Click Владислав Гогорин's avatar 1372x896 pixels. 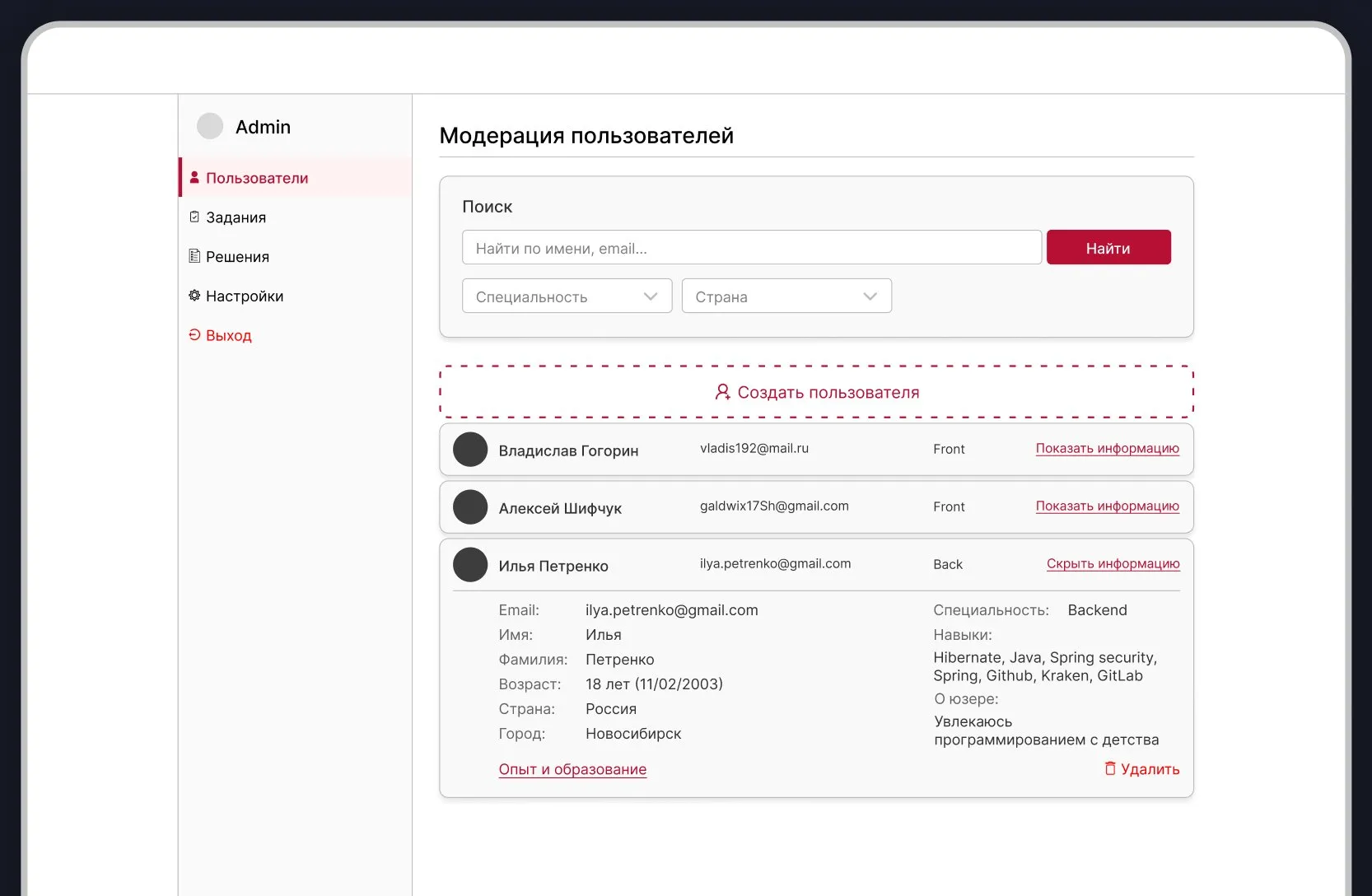[x=470, y=450]
